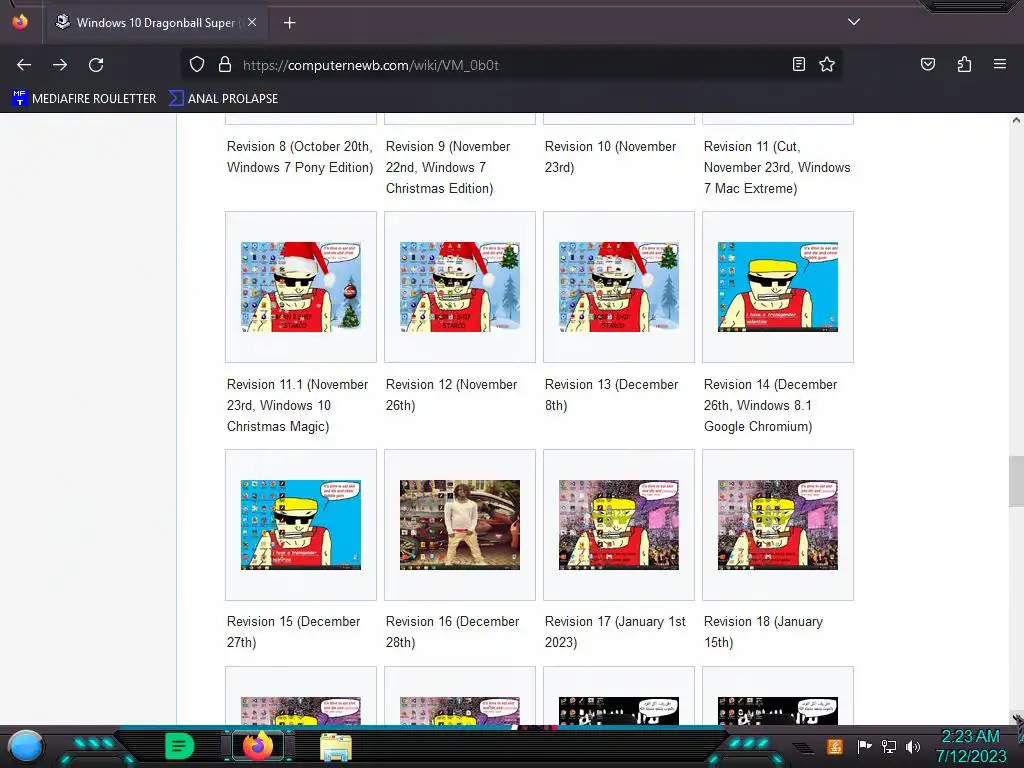Open the Start orb button

25,746
